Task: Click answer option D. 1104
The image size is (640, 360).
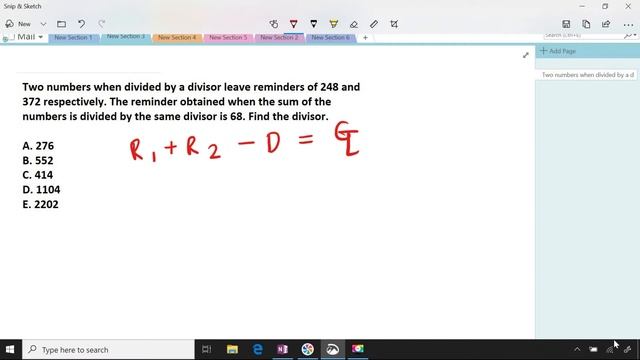Action: [41, 190]
